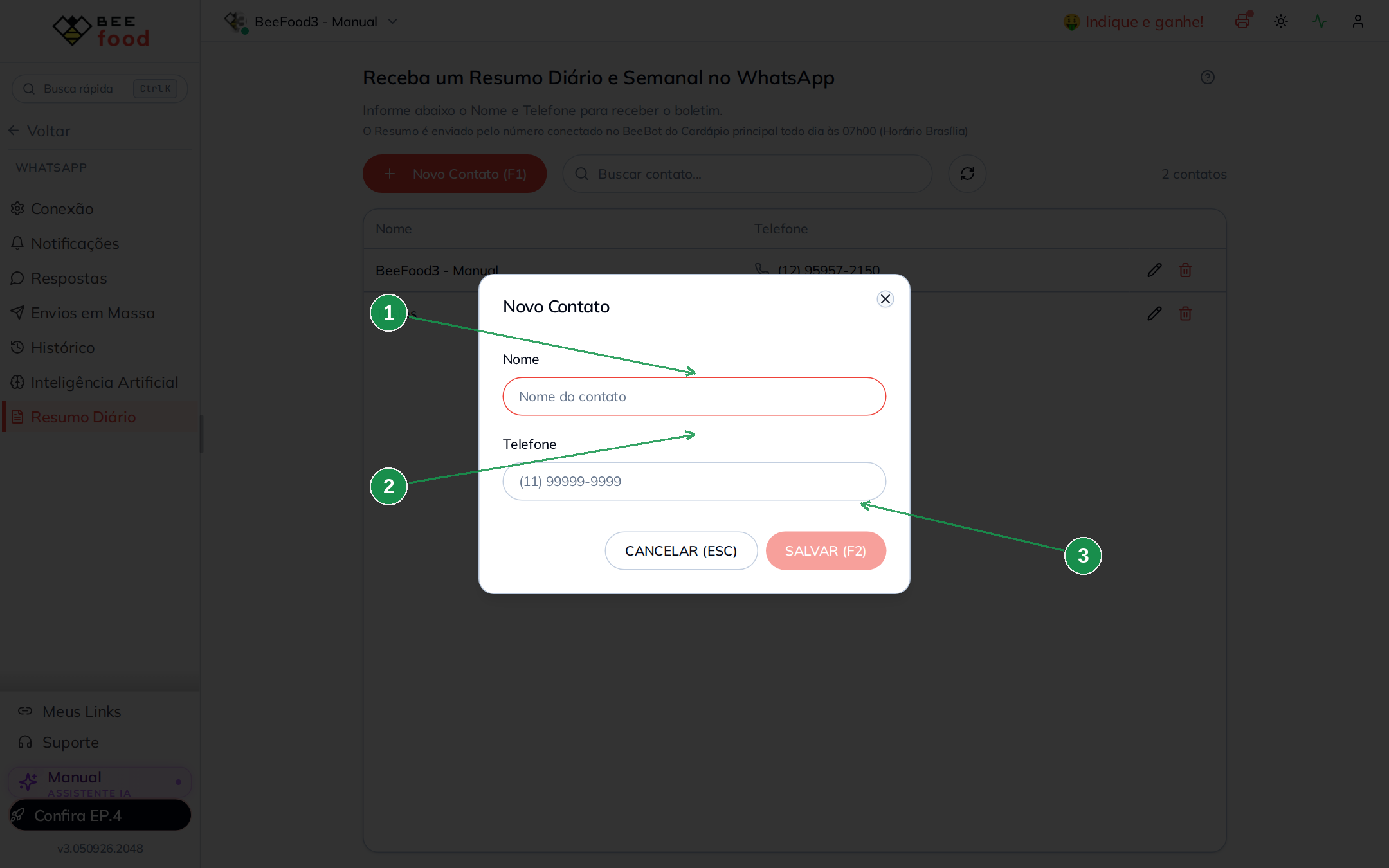Click Confira EP.4 banner
Screen dimensions: 1389x868
coord(100,815)
